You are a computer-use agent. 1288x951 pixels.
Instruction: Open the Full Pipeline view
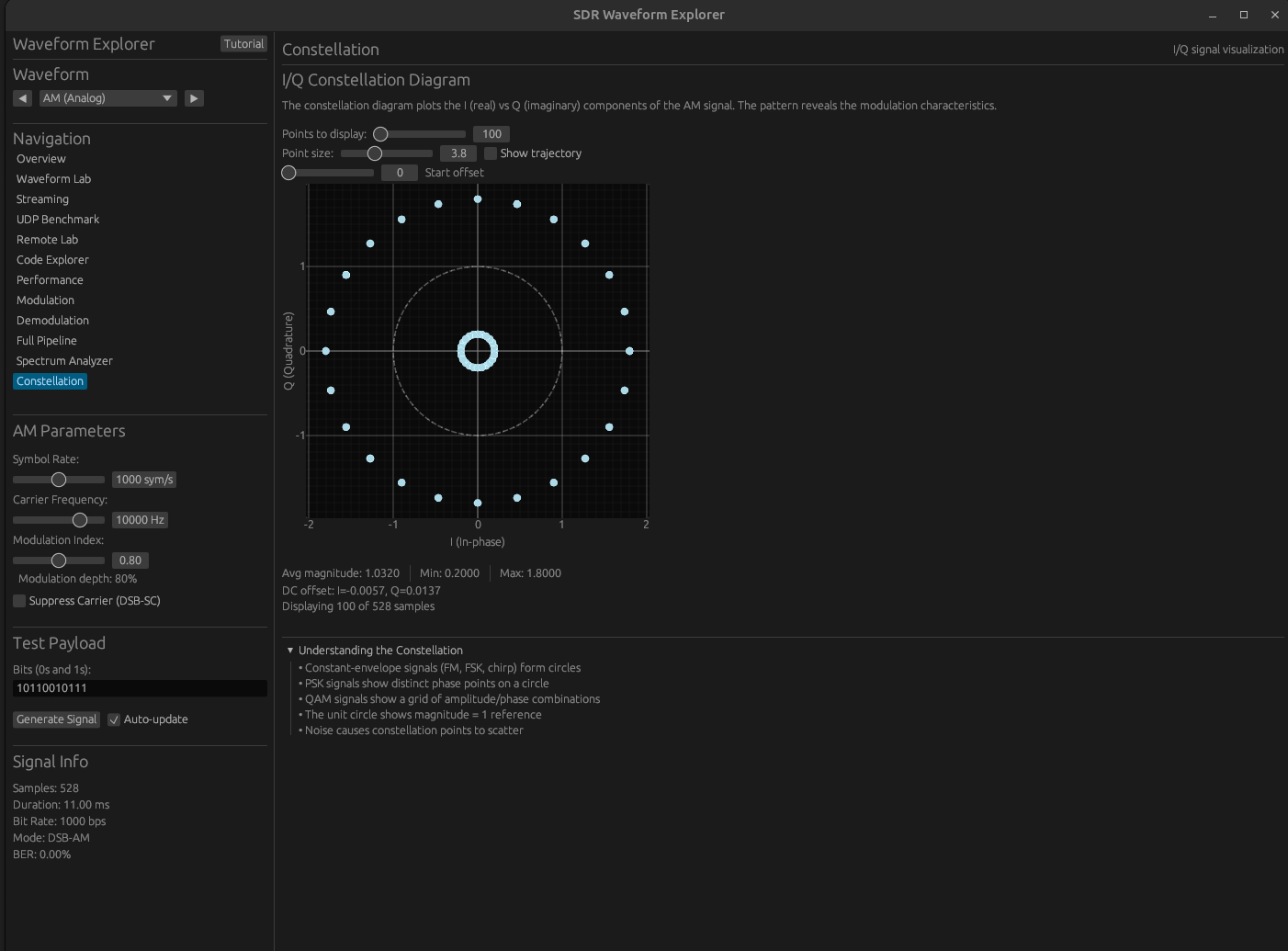(x=46, y=341)
